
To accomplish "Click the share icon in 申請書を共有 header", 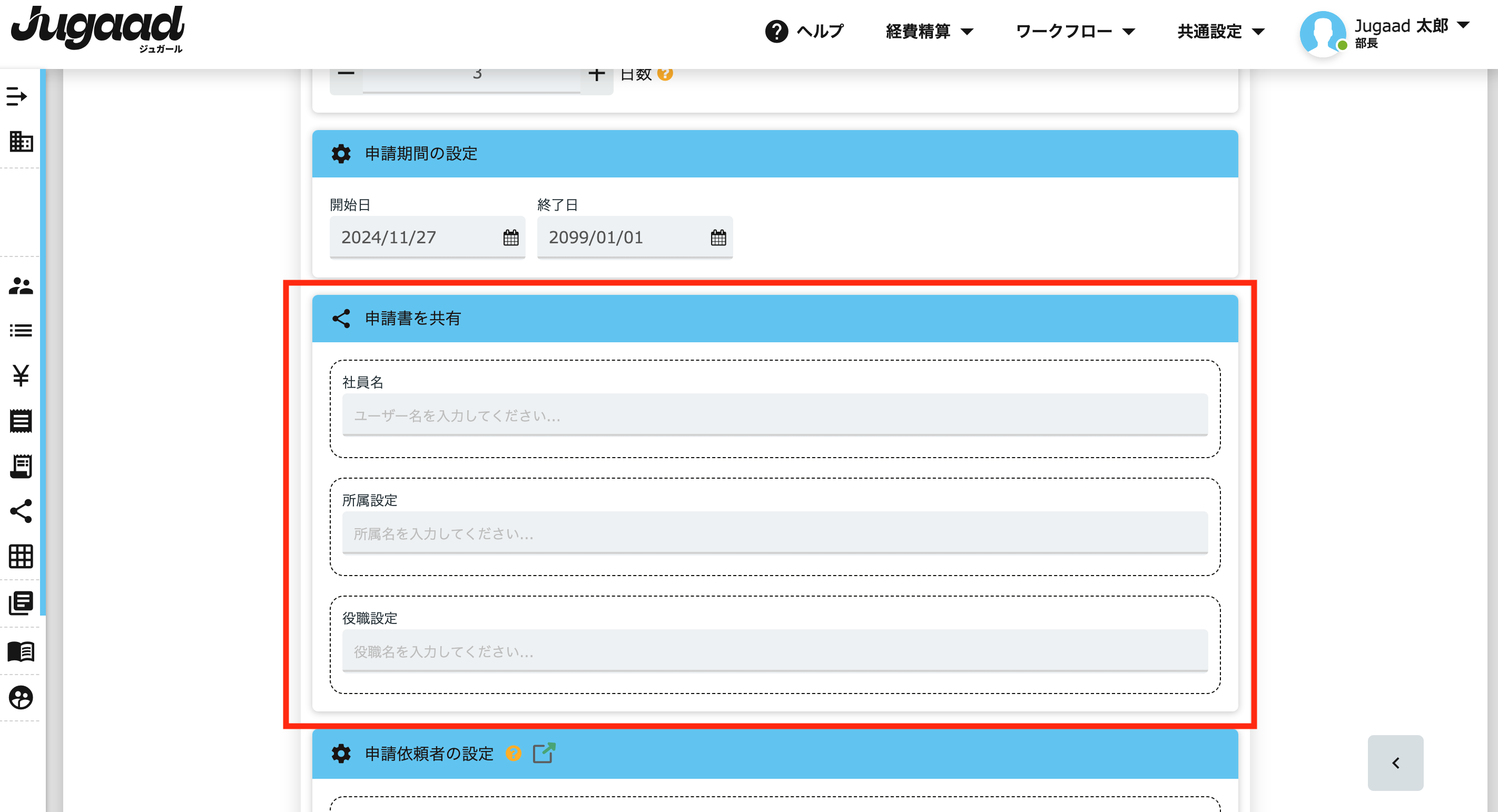I will (341, 319).
